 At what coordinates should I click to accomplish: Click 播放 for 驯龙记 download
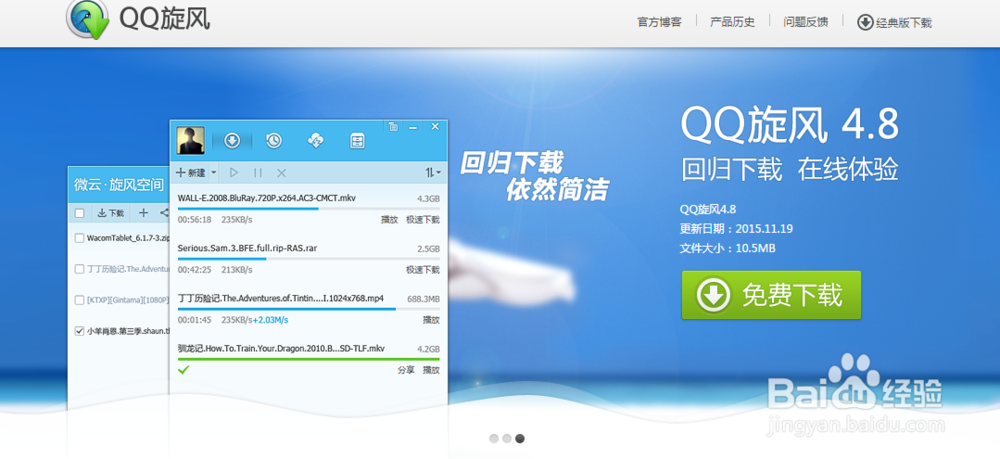tap(431, 370)
